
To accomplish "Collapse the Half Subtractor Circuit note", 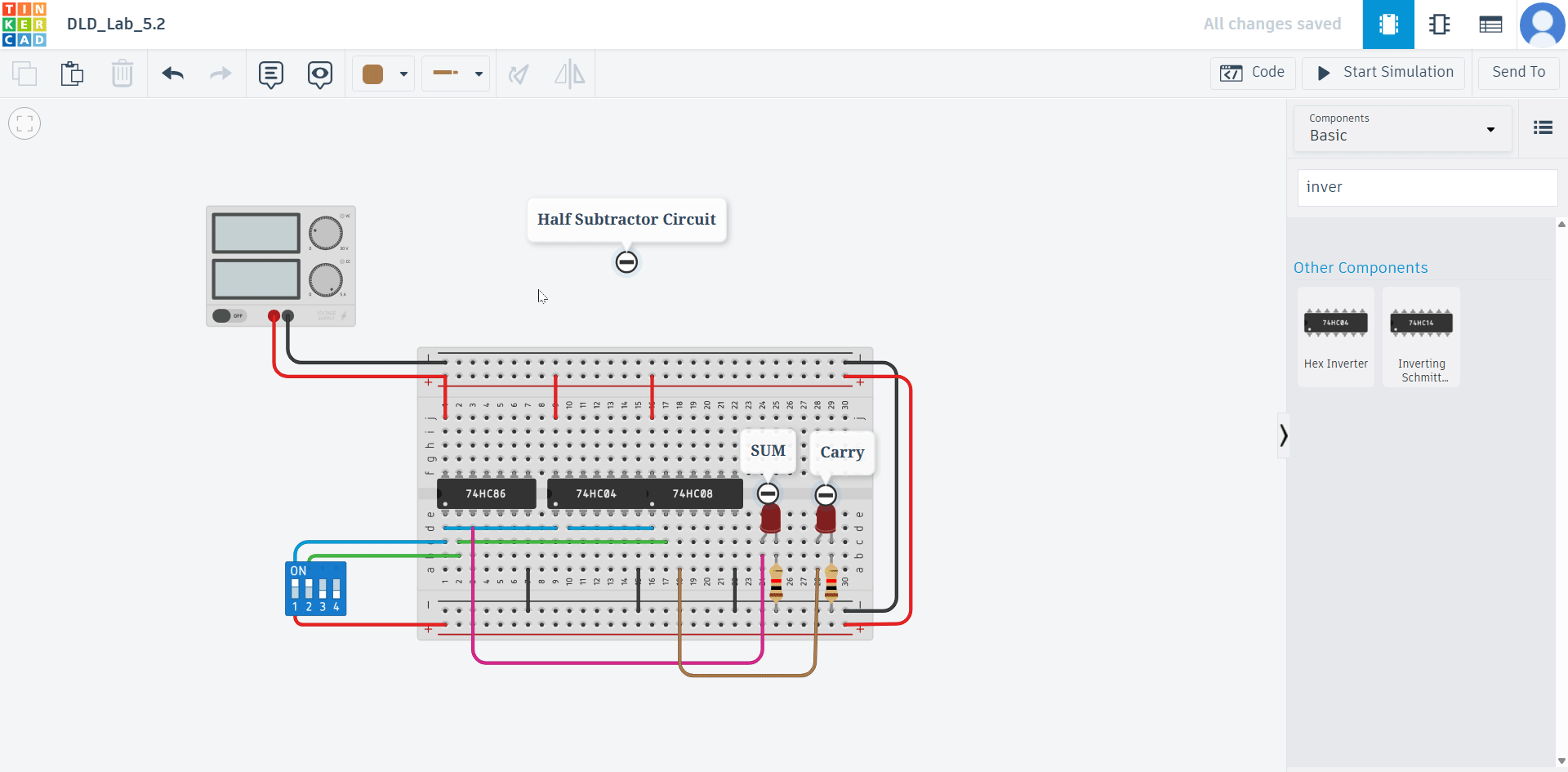I will (x=626, y=262).
